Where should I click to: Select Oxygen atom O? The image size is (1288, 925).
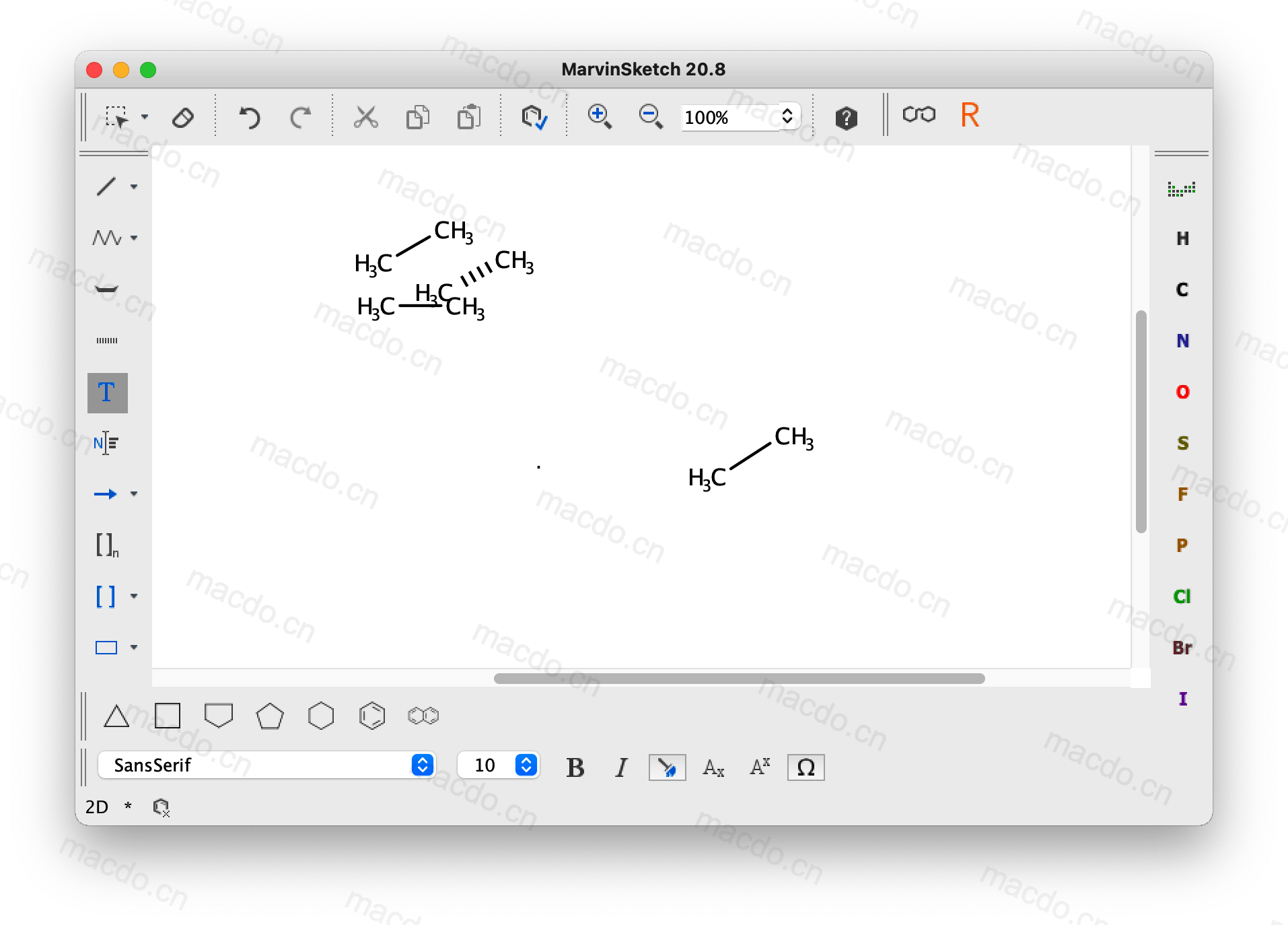(x=1182, y=392)
